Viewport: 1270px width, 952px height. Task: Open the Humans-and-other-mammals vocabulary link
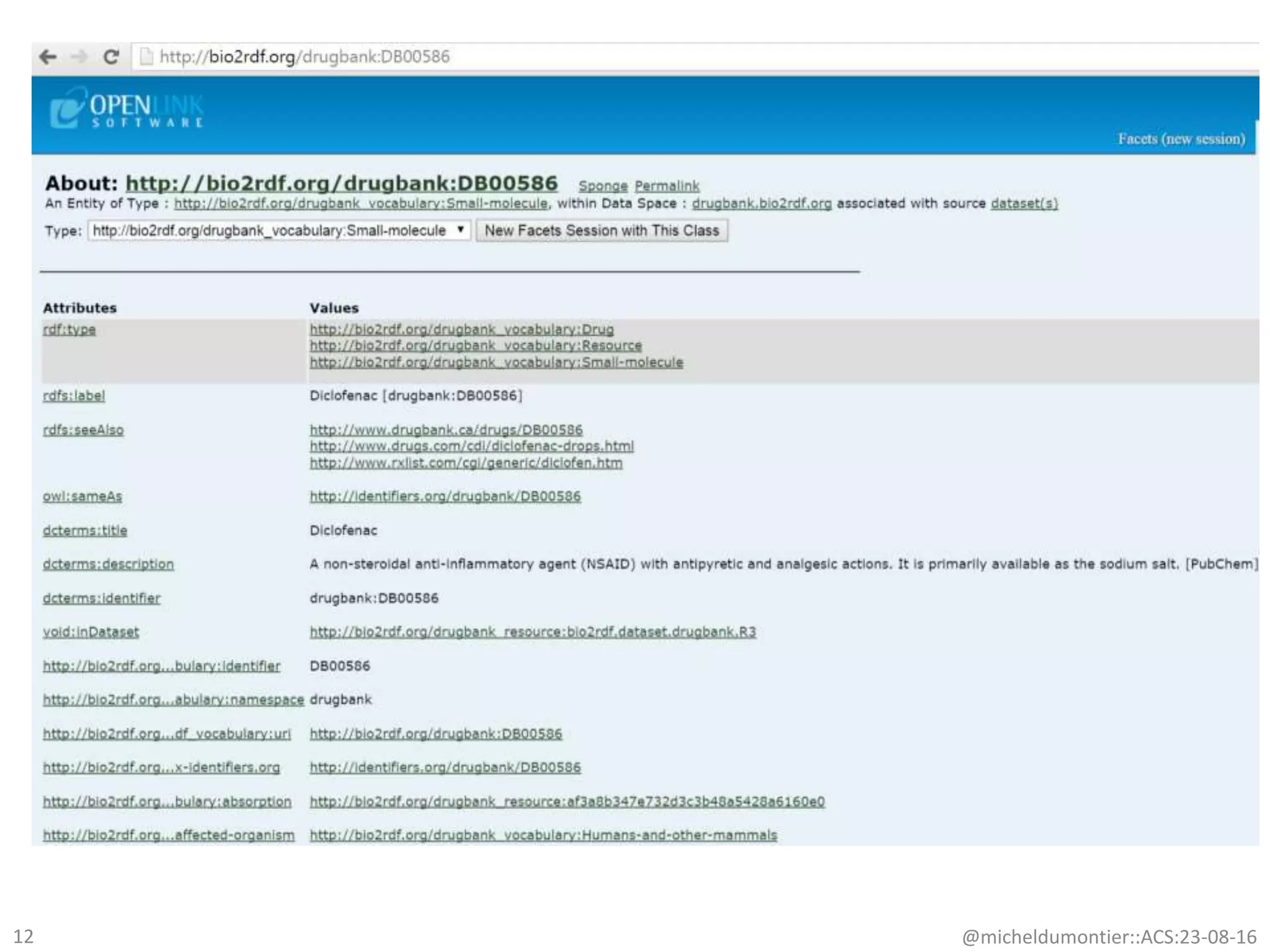[543, 835]
